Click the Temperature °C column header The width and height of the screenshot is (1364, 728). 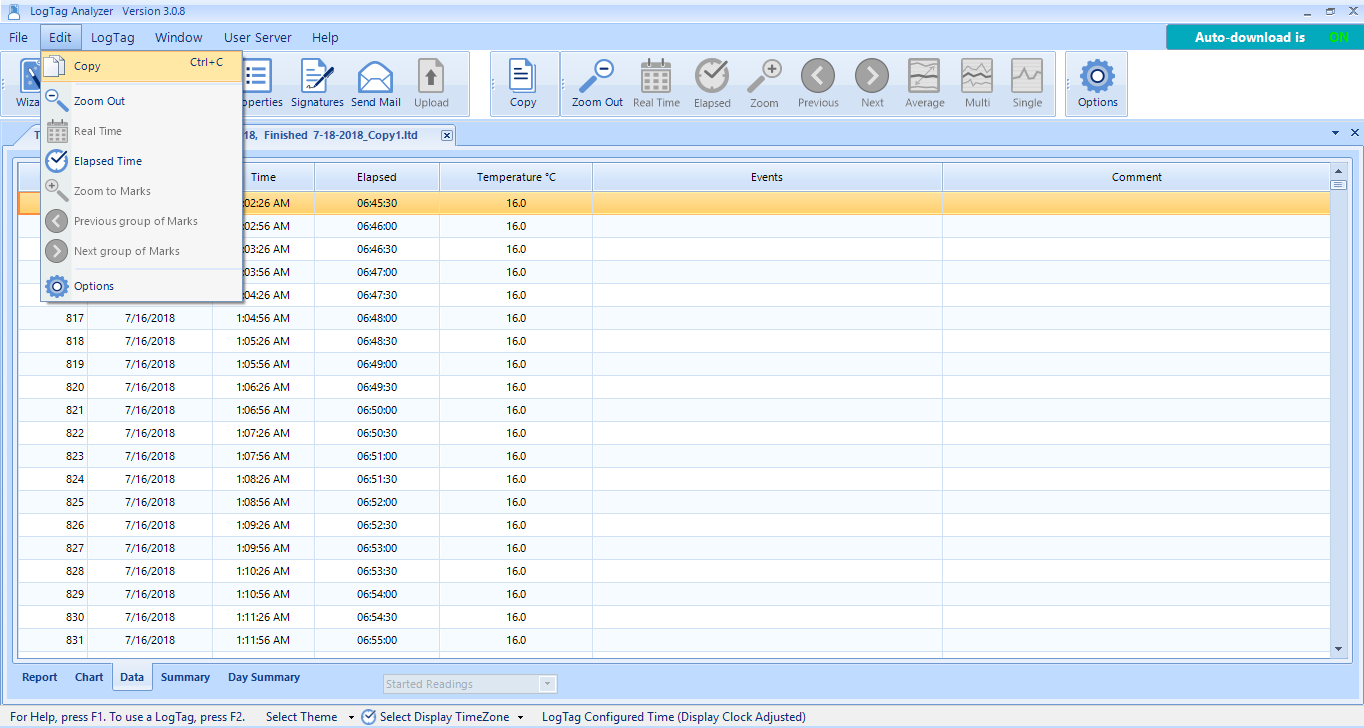516,177
